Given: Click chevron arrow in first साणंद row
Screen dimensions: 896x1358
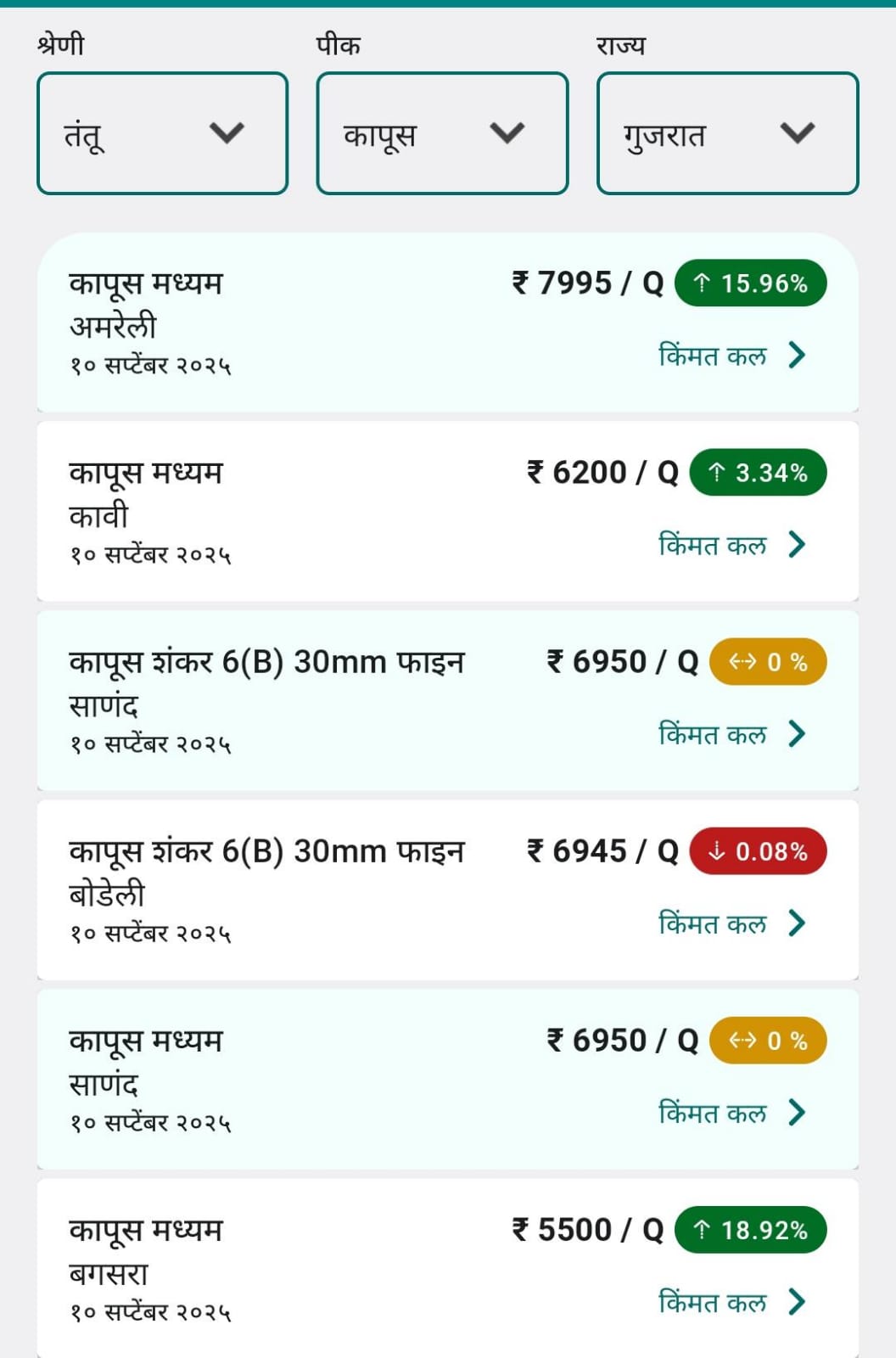Looking at the screenshot, I should (x=796, y=733).
